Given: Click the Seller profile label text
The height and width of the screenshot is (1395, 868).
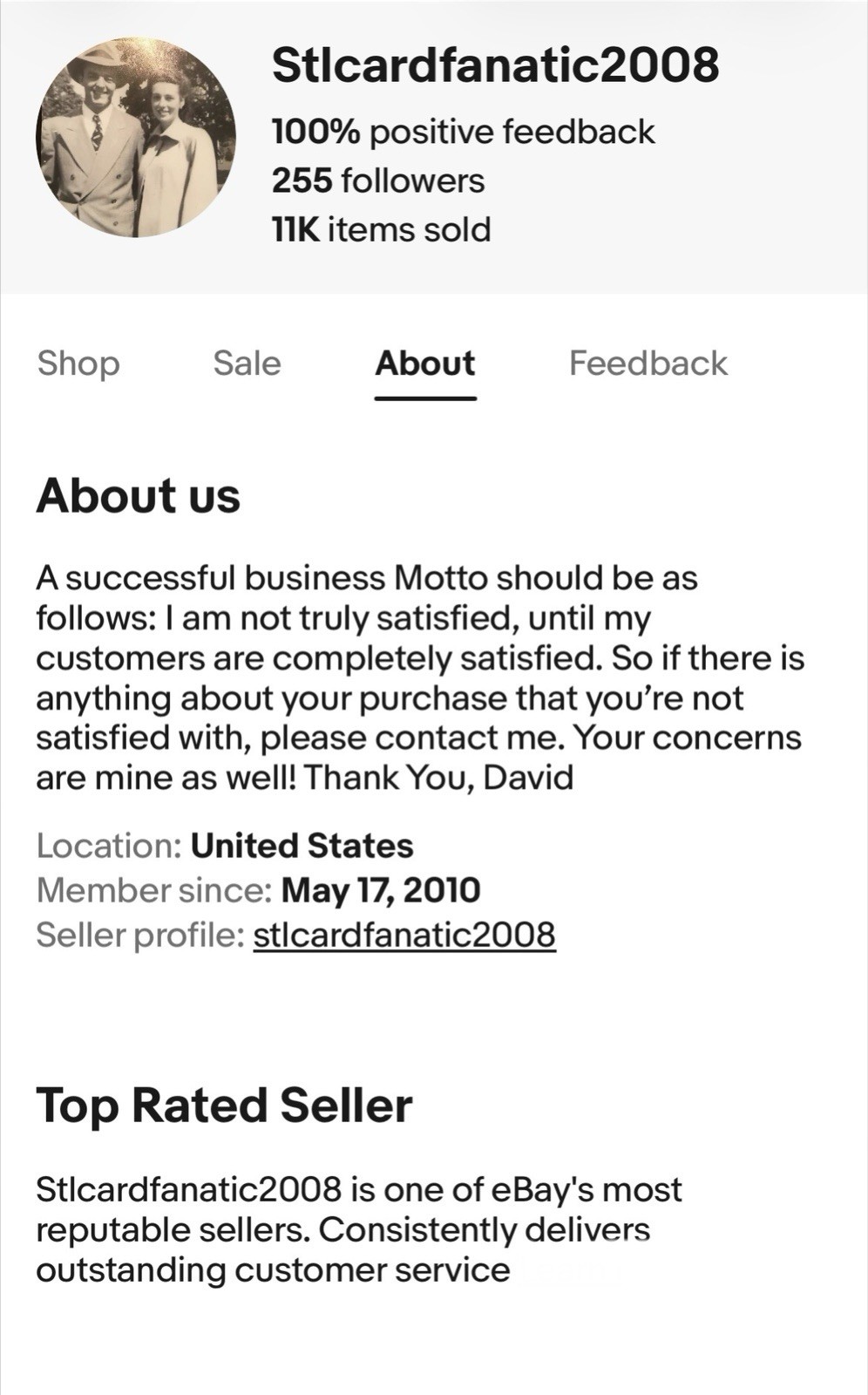Looking at the screenshot, I should click(139, 935).
